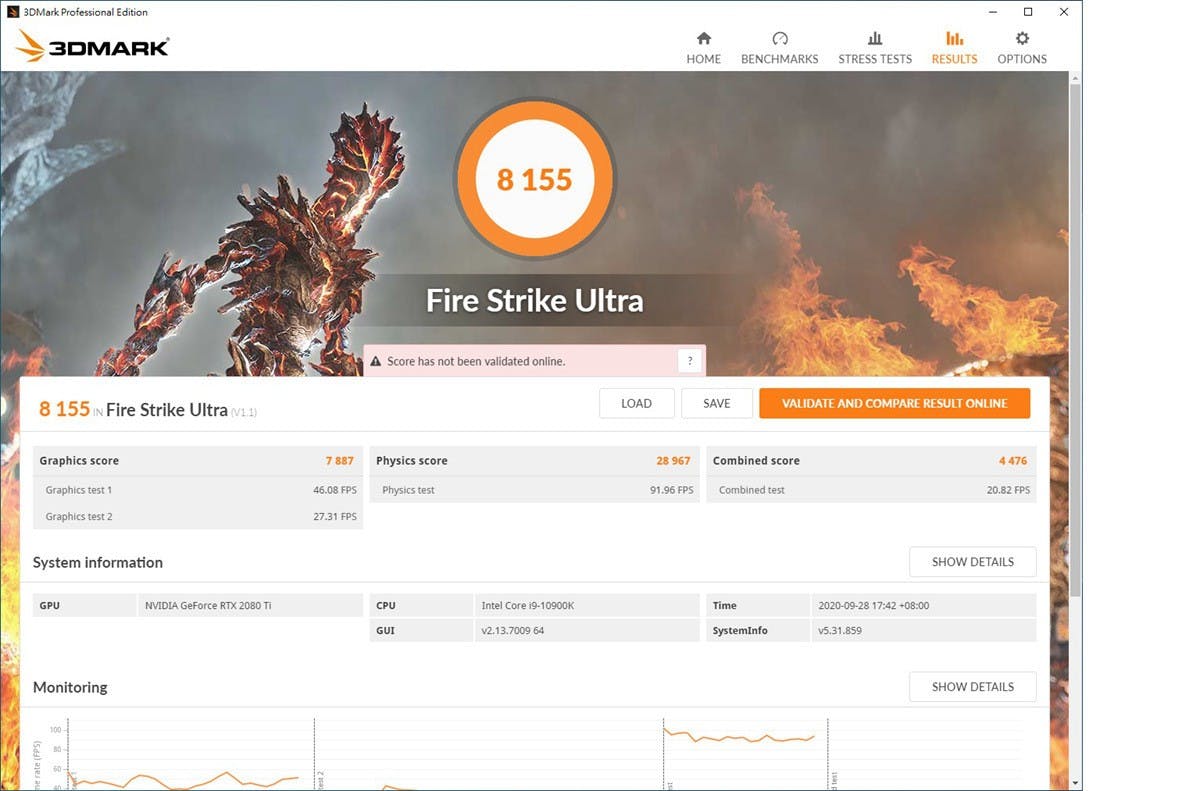Click the warning icon in validation notice
This screenshot has height=791, width=1200.
377,361
